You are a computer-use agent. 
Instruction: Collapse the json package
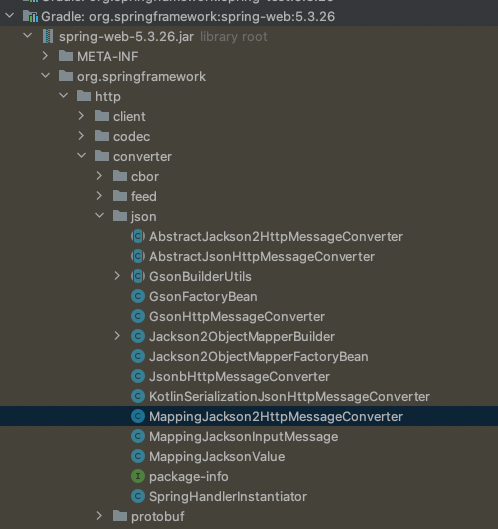[100, 215]
